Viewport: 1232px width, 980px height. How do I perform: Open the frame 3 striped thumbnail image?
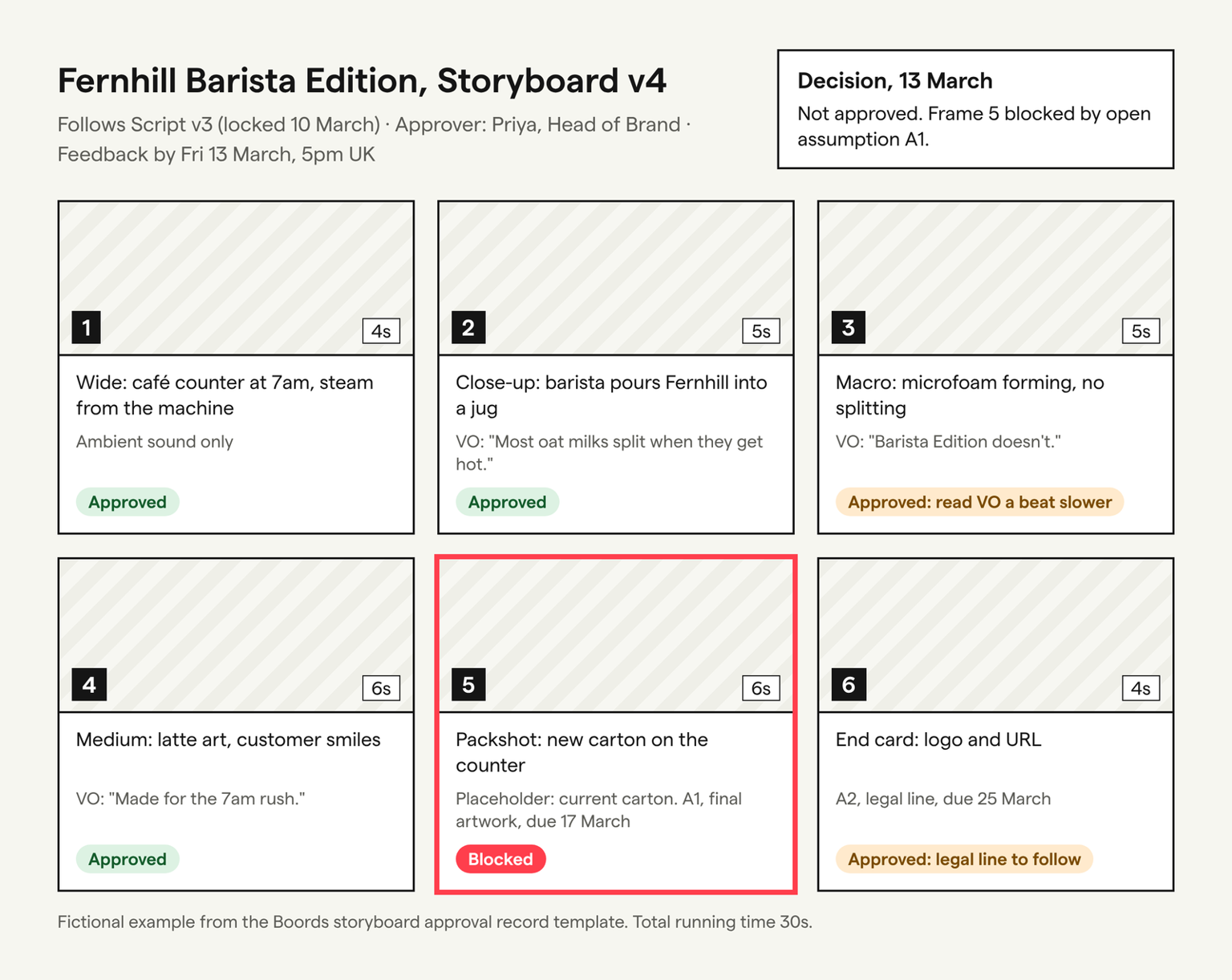[x=995, y=277]
